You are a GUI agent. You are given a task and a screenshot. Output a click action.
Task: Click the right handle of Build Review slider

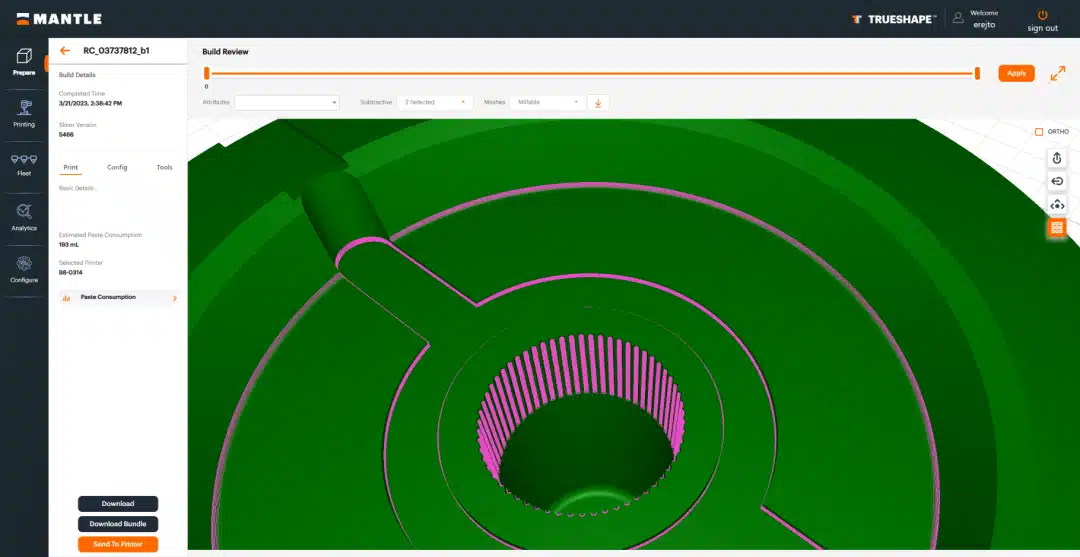[977, 73]
